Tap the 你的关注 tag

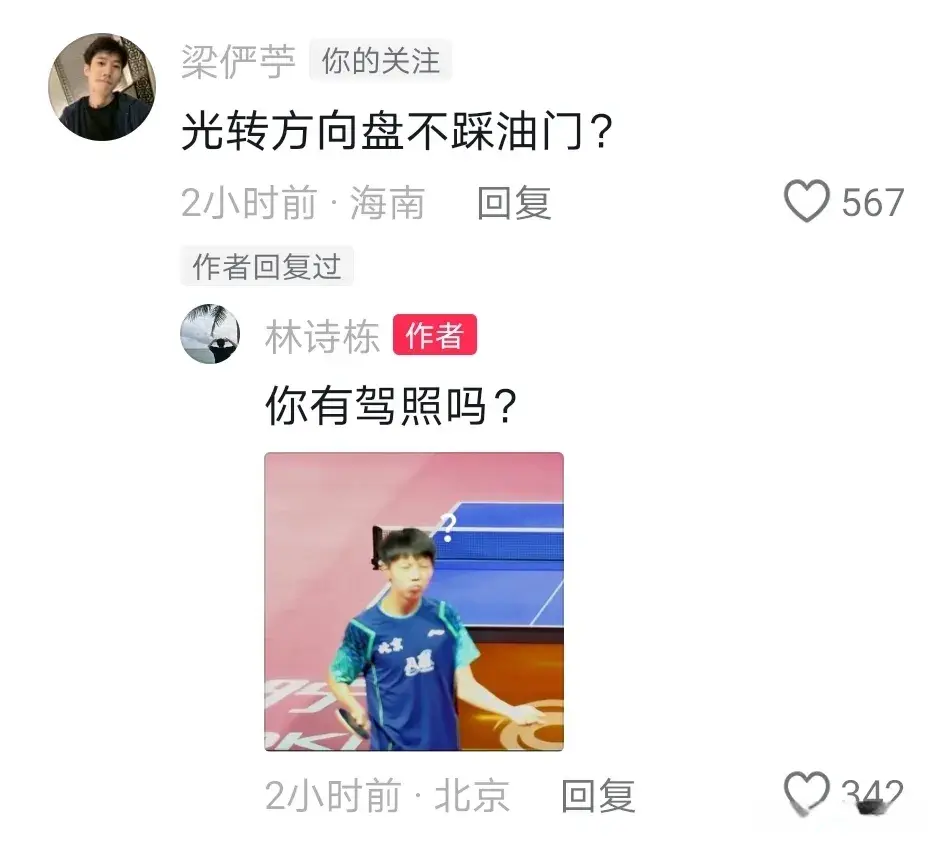coord(380,61)
